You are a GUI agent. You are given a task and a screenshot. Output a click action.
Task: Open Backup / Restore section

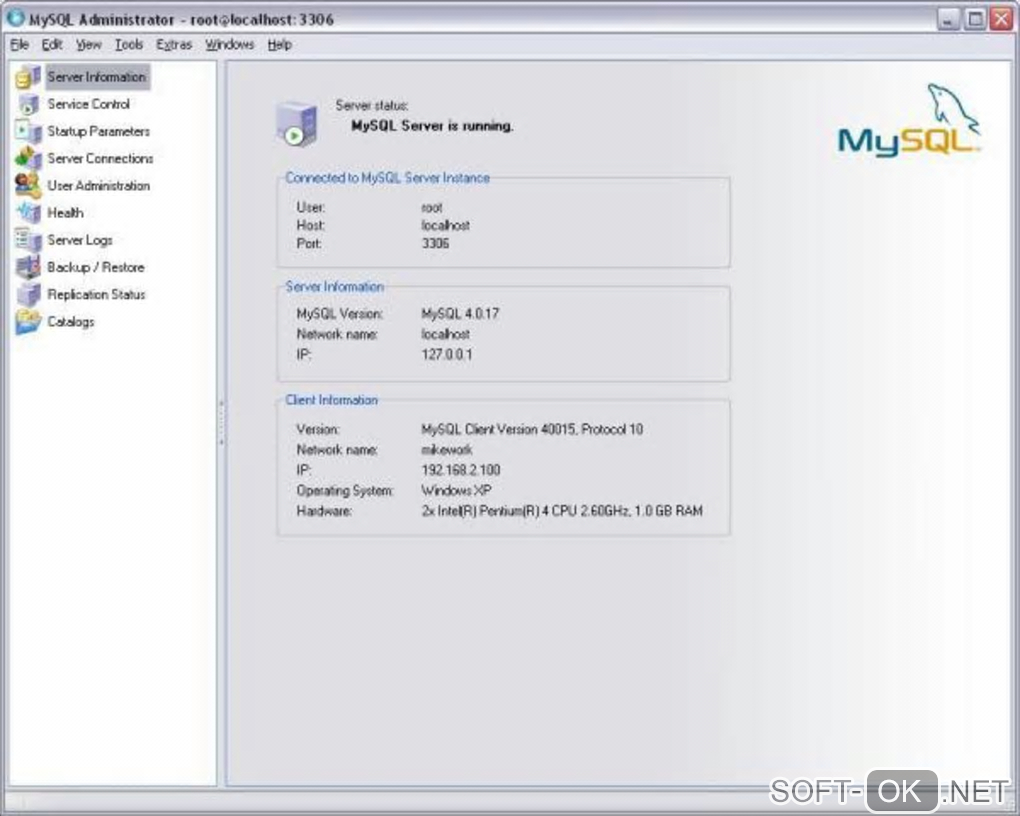click(96, 267)
